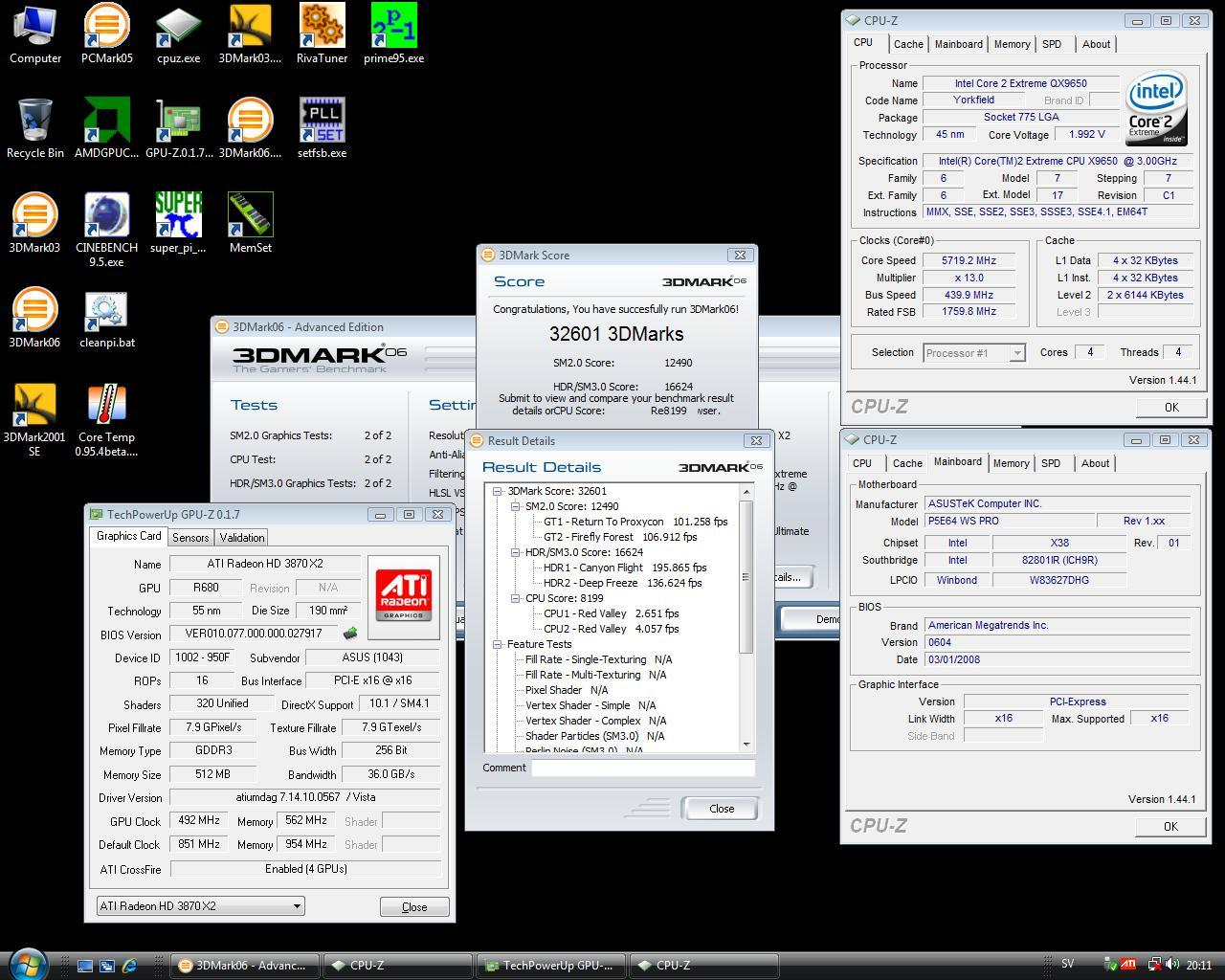Collapse the SM2.0 Score 12490 tree node

(x=515, y=506)
